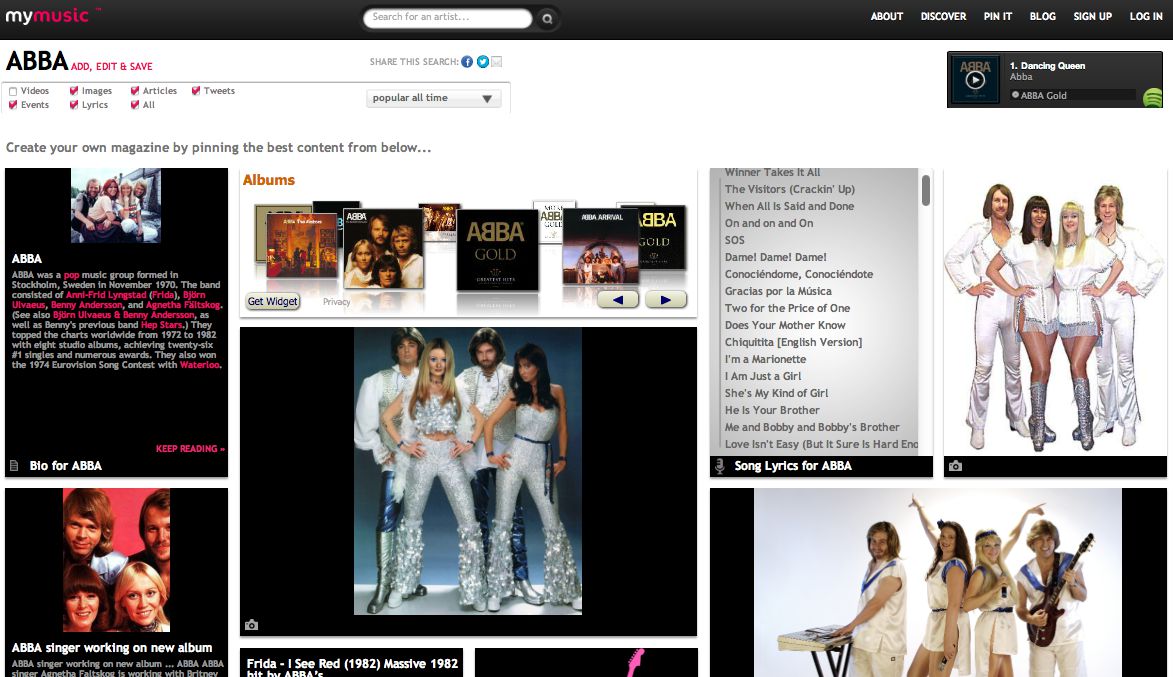The image size is (1173, 677).
Task: Open the Blog page
Action: tap(1042, 16)
